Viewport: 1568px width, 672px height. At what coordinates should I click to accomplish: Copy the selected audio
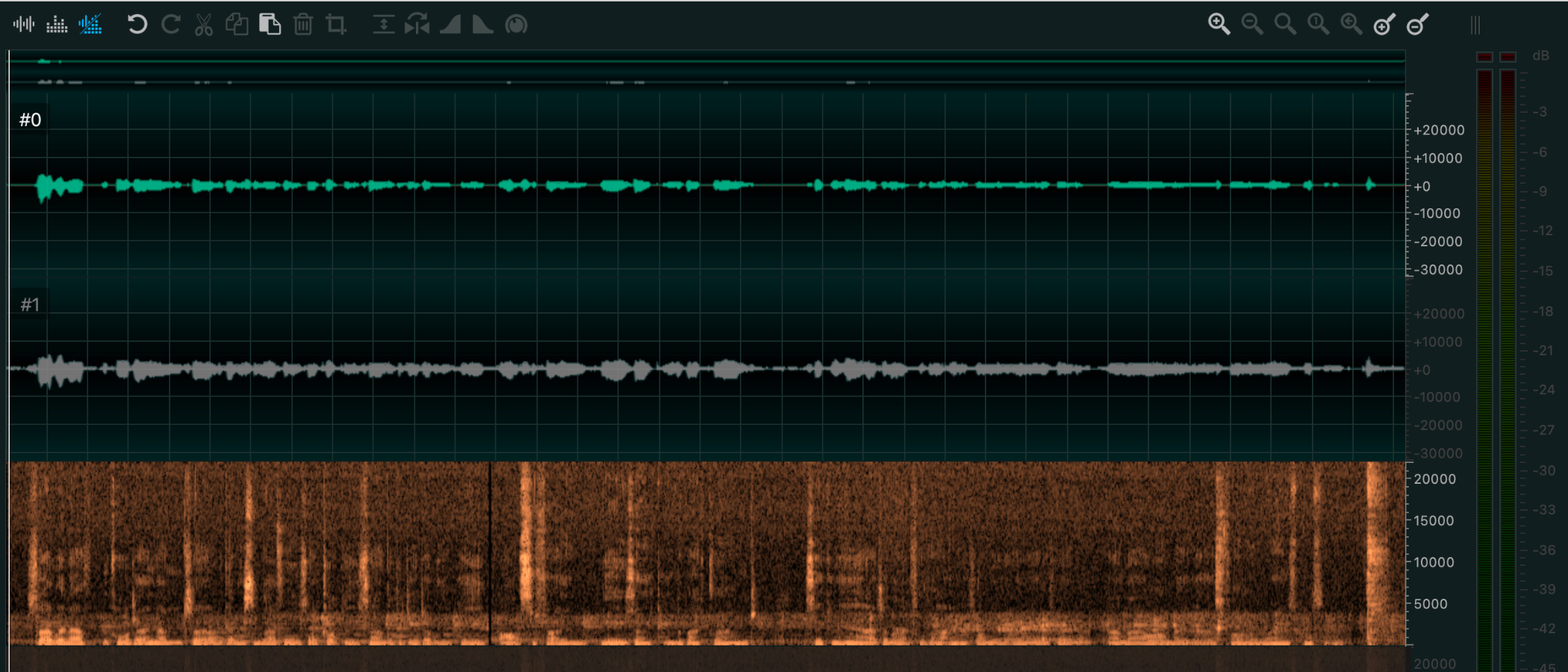tap(237, 25)
